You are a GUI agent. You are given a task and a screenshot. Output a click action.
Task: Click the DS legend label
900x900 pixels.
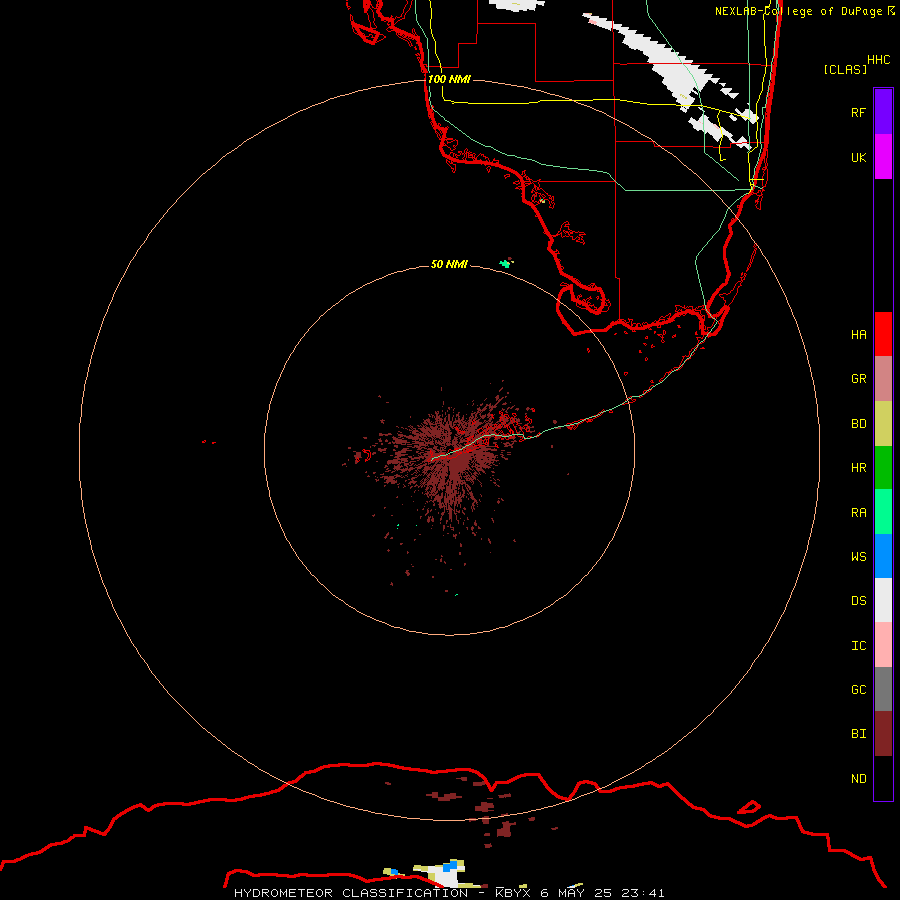[x=858, y=600]
